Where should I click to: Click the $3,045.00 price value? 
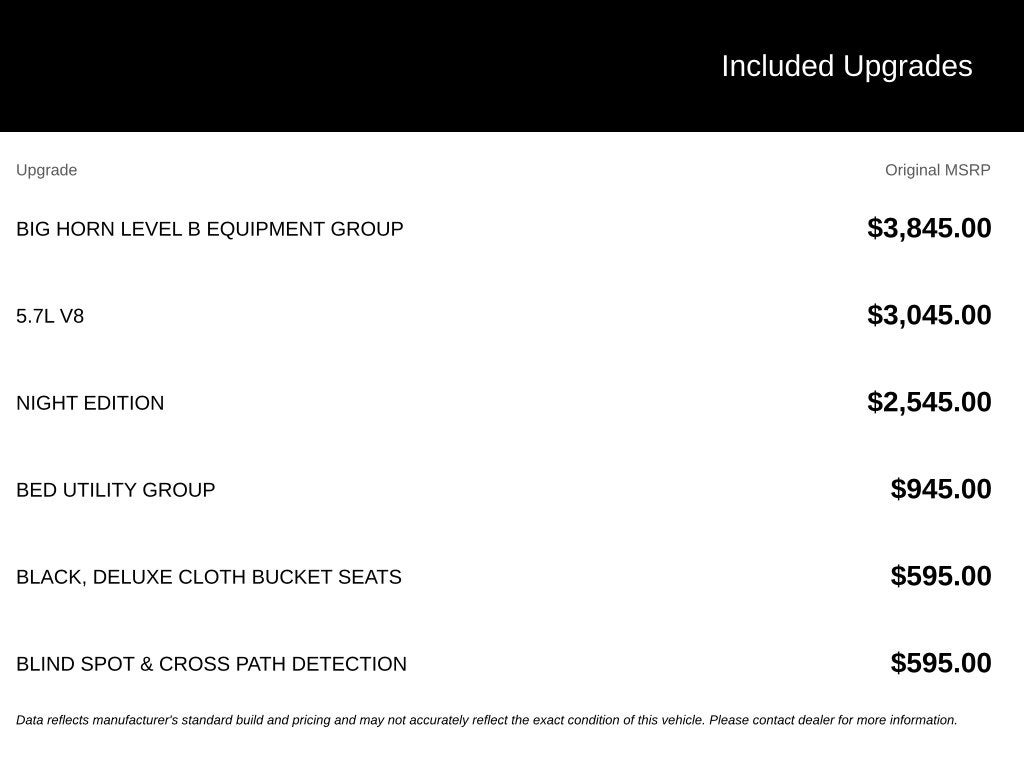click(x=929, y=315)
